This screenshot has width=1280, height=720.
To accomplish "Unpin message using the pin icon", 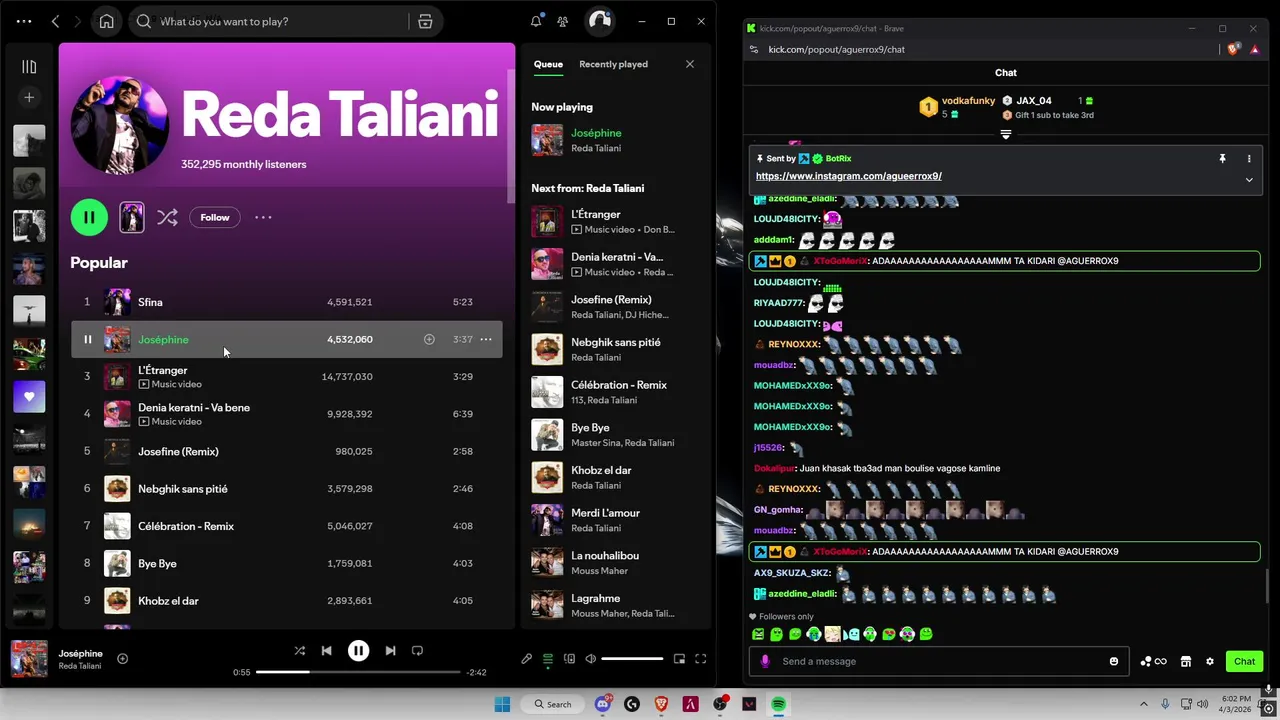I will click(1222, 159).
